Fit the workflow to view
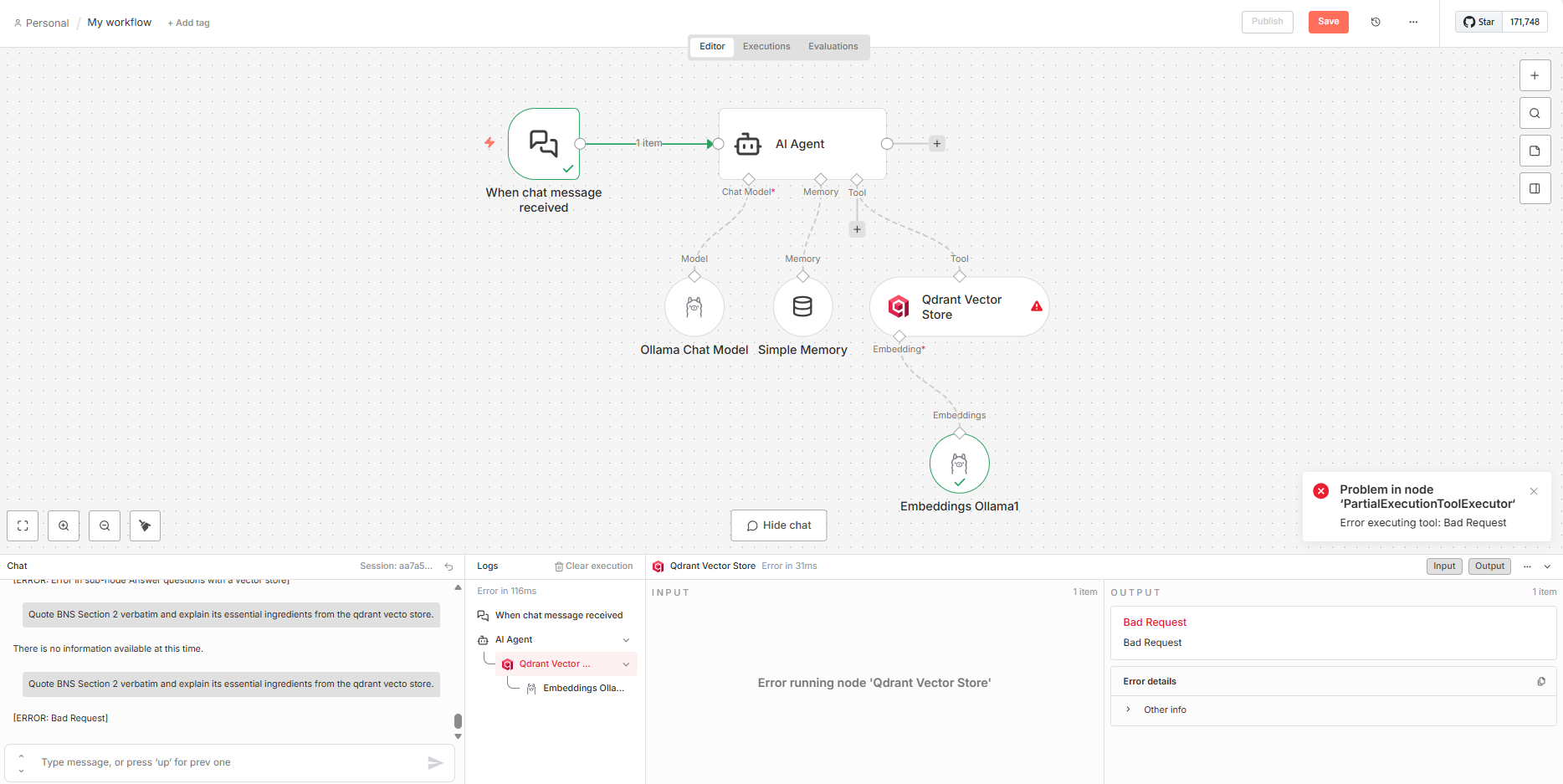The image size is (1563, 784). coord(23,525)
